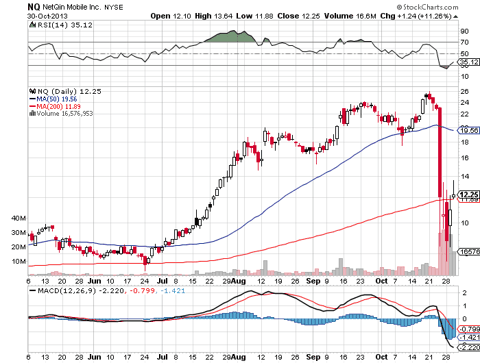Viewport: 480px width, 363px height.
Task: Click the 19.56 MA(50) price tag on the axis
Action: [469, 130]
